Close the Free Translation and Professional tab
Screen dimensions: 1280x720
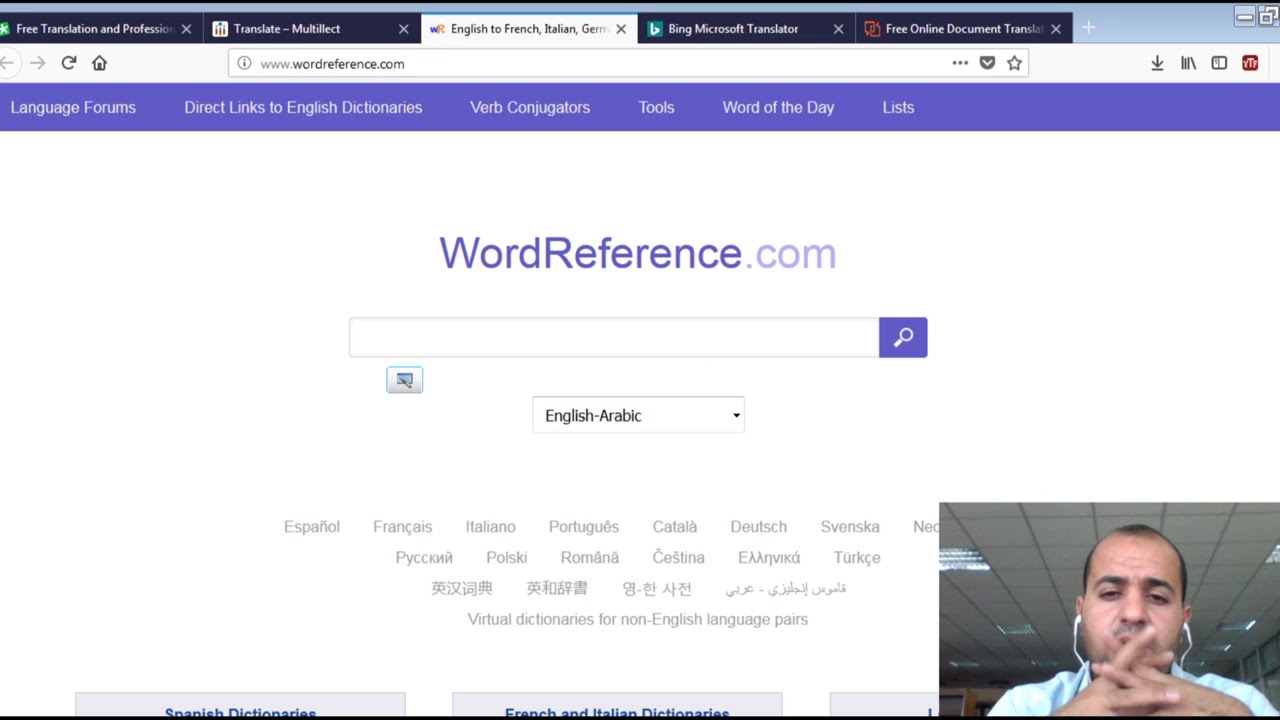point(186,29)
